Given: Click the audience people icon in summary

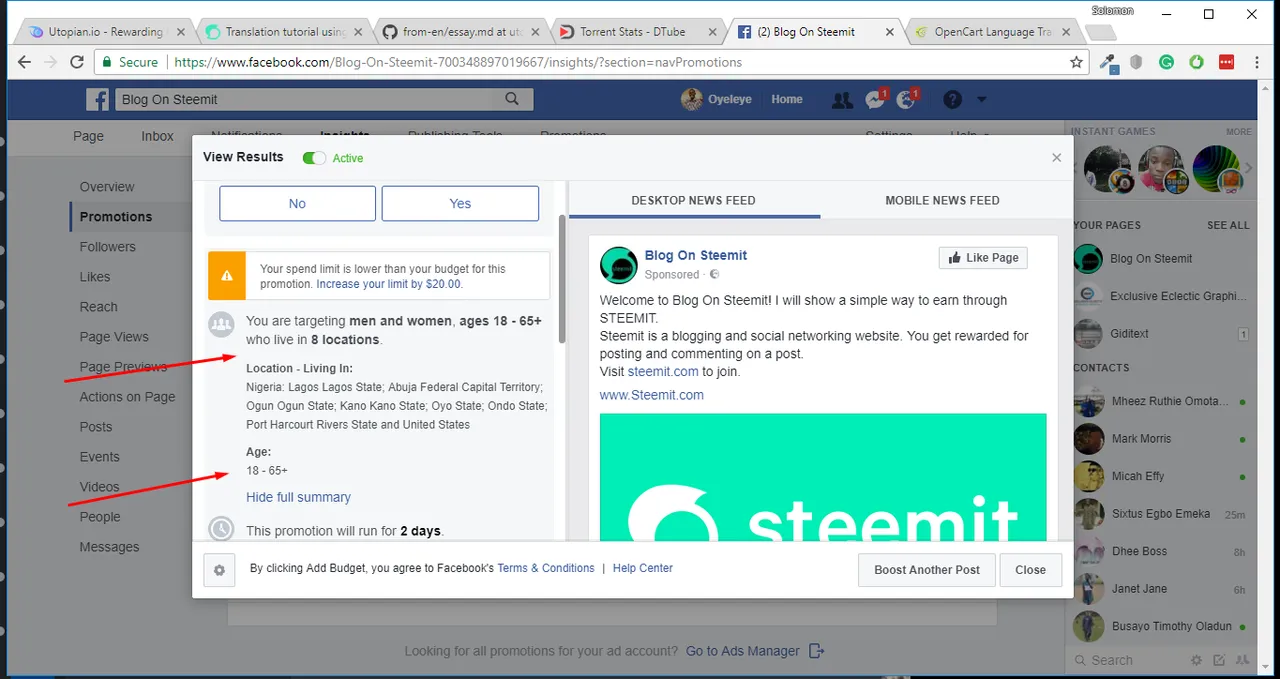Looking at the screenshot, I should click(x=221, y=324).
